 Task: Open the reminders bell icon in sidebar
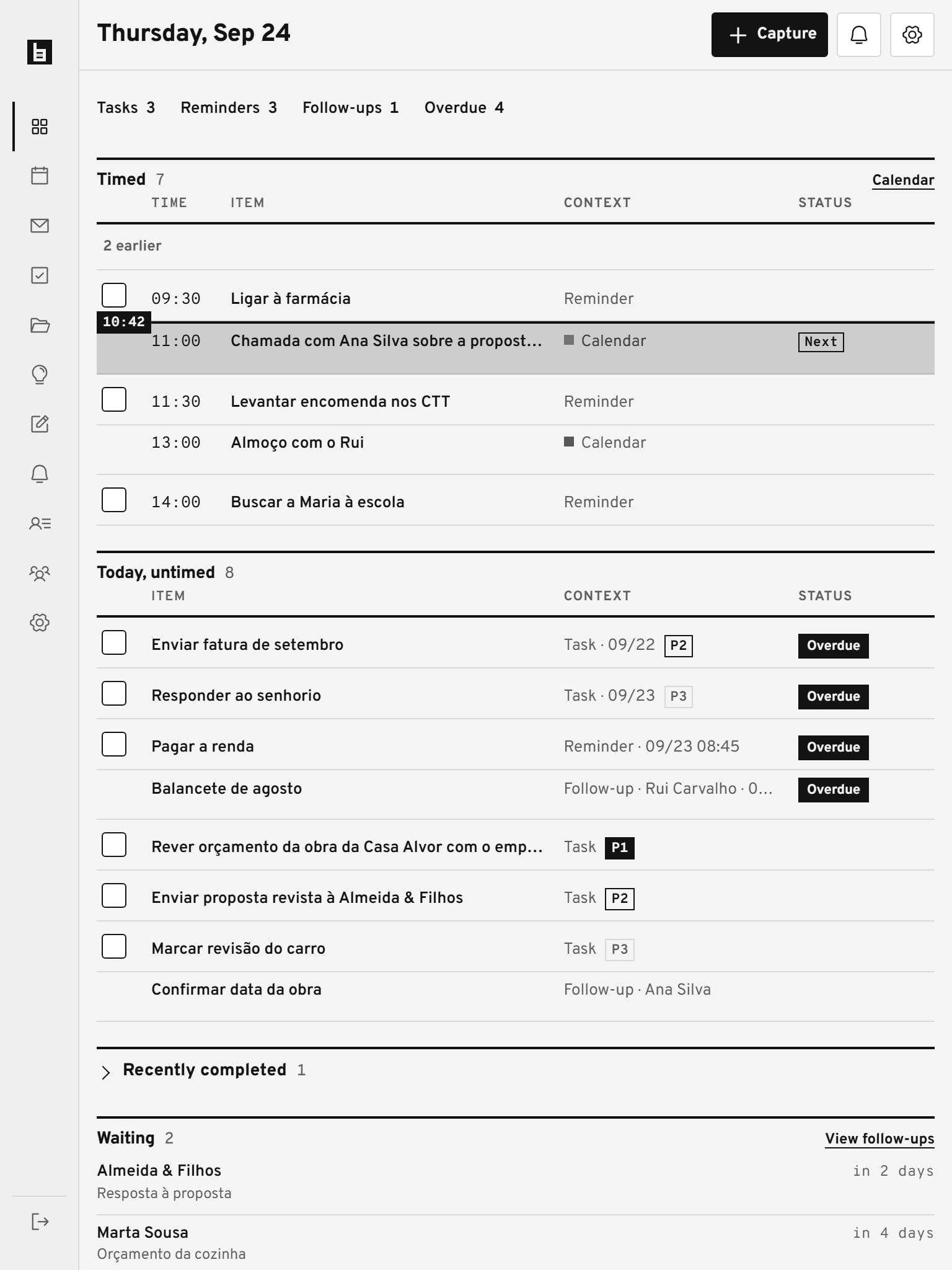pos(40,474)
